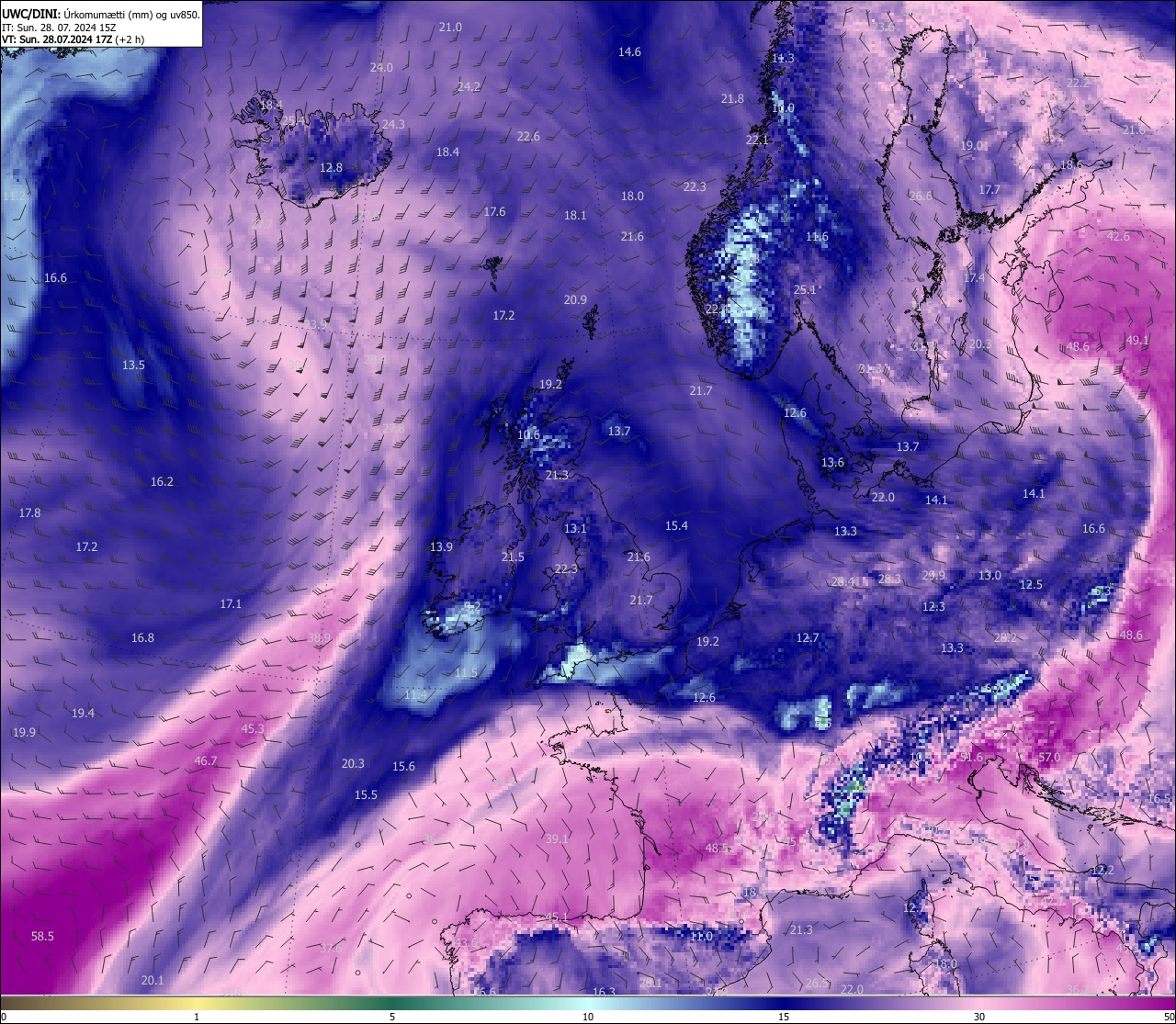The width and height of the screenshot is (1176, 1024).
Task: Click the 38.9 value southwest of Ireland
Action: (319, 637)
